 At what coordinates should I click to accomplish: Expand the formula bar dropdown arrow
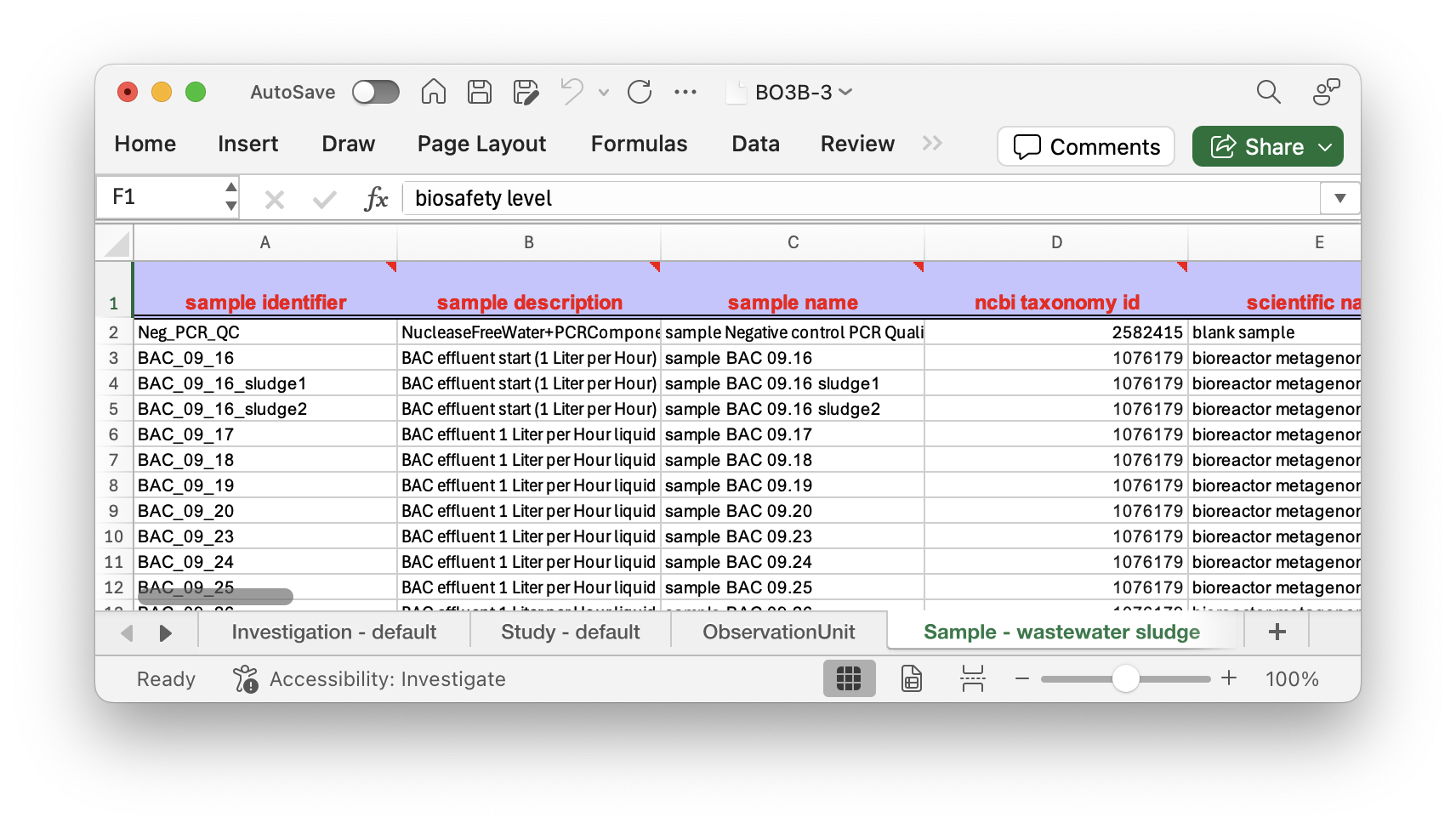(1339, 198)
